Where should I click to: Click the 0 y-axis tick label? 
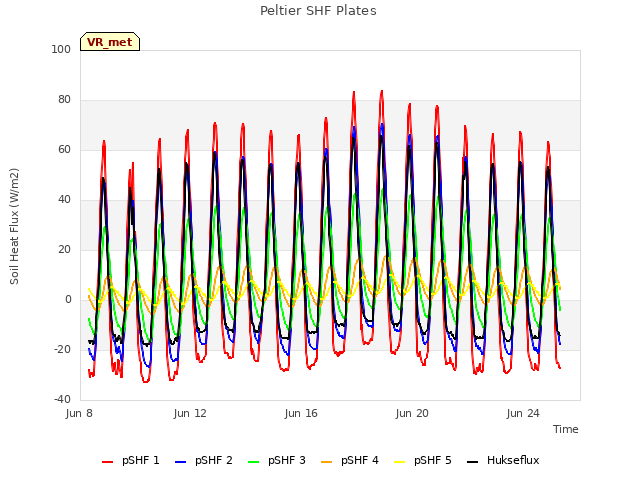point(68,300)
